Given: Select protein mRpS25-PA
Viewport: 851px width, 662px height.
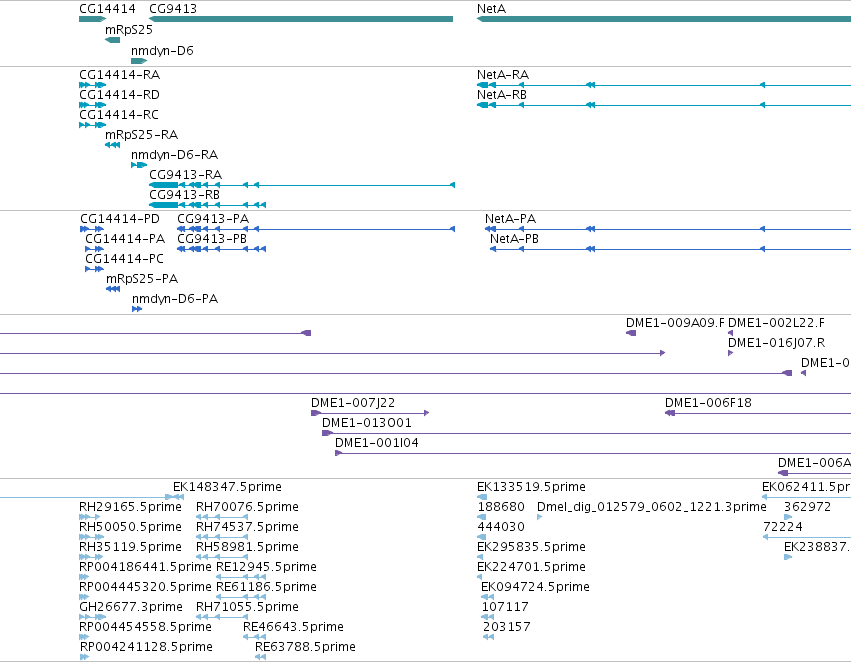Looking at the screenshot, I should pos(142,279).
